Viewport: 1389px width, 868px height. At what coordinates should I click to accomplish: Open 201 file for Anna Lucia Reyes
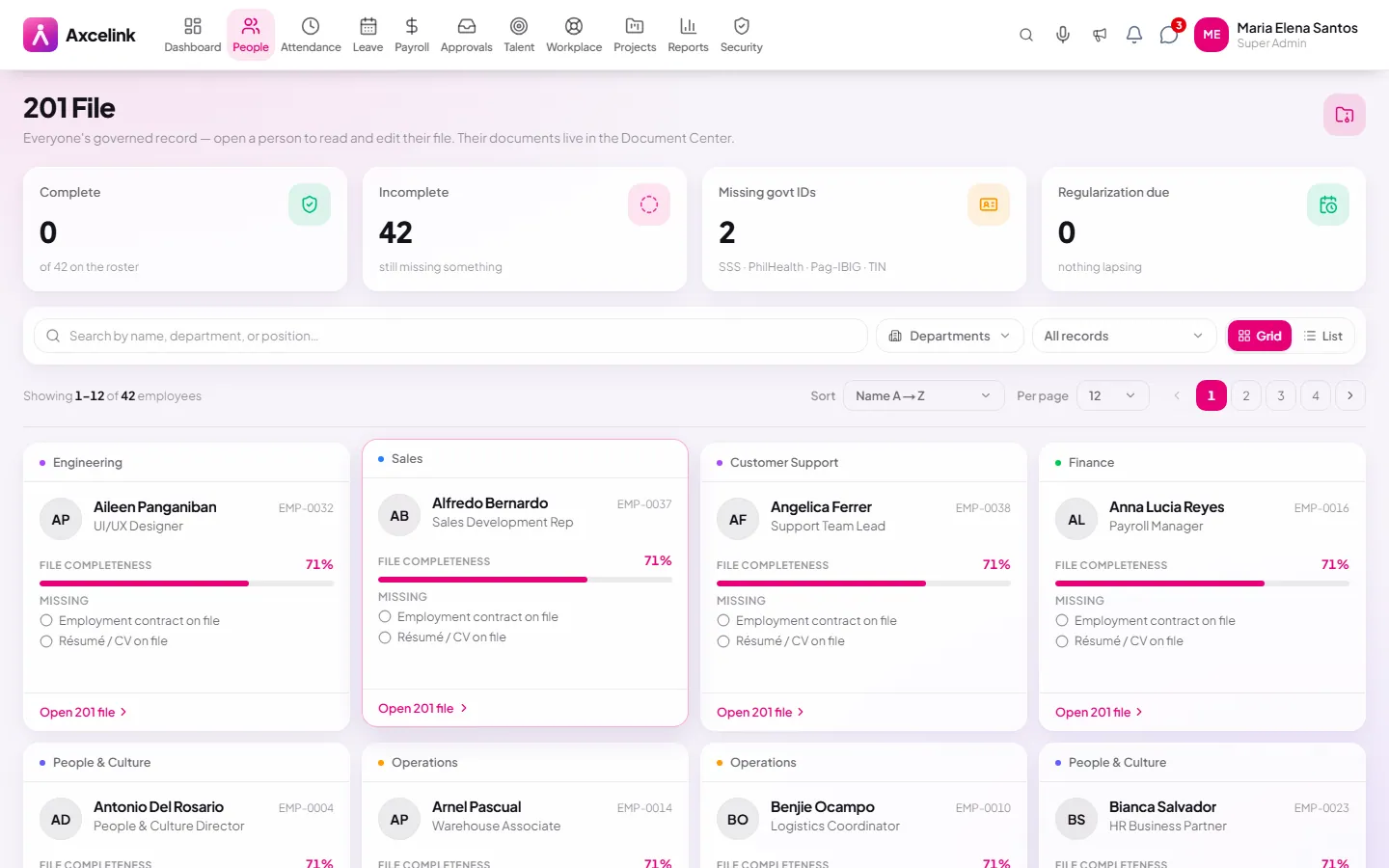point(1099,712)
